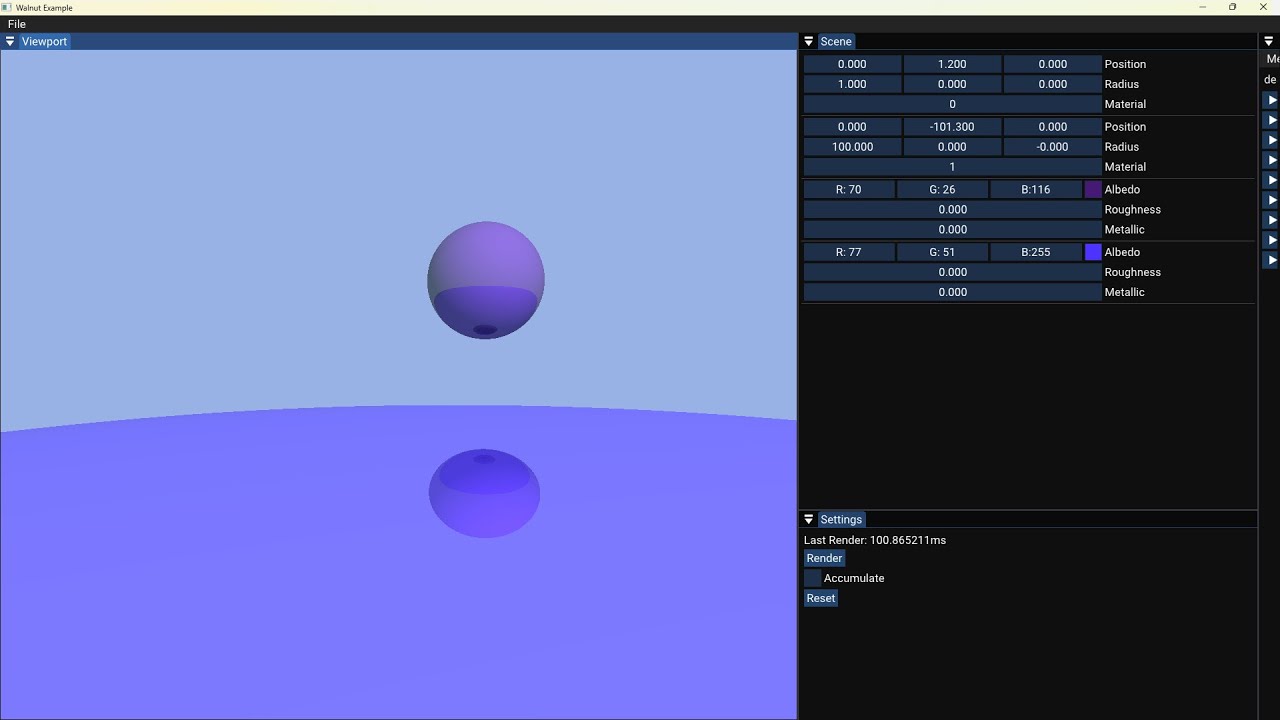
Task: Select the Albedo green field G: 51
Action: [x=942, y=252]
